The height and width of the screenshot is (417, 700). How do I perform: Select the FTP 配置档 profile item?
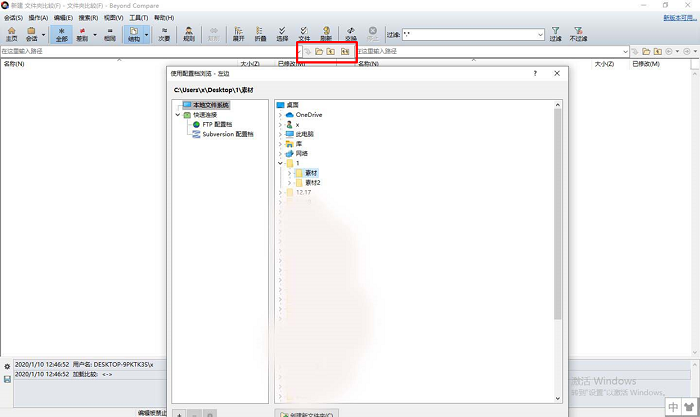[217, 125]
